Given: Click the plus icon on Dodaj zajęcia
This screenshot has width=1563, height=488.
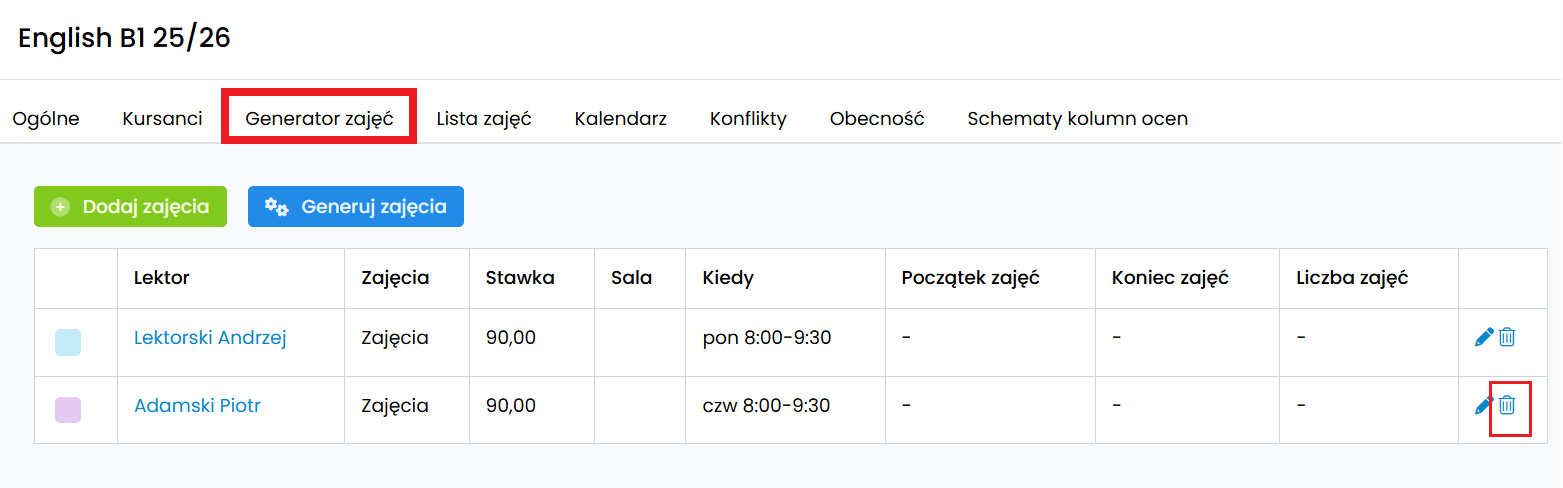Looking at the screenshot, I should pos(61,207).
